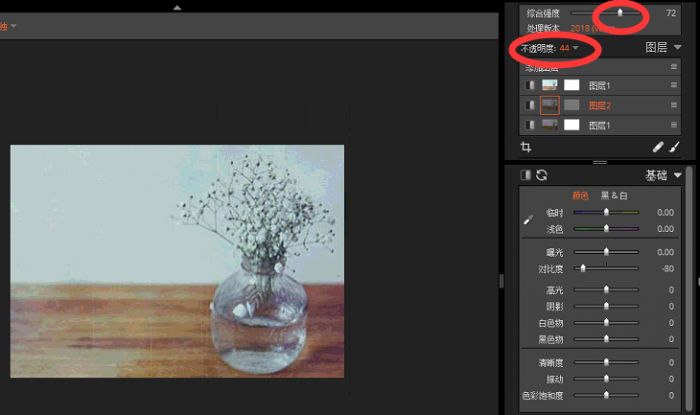Click the 2018 processing version link
Viewport: 700px width, 415px height.
click(x=586, y=29)
